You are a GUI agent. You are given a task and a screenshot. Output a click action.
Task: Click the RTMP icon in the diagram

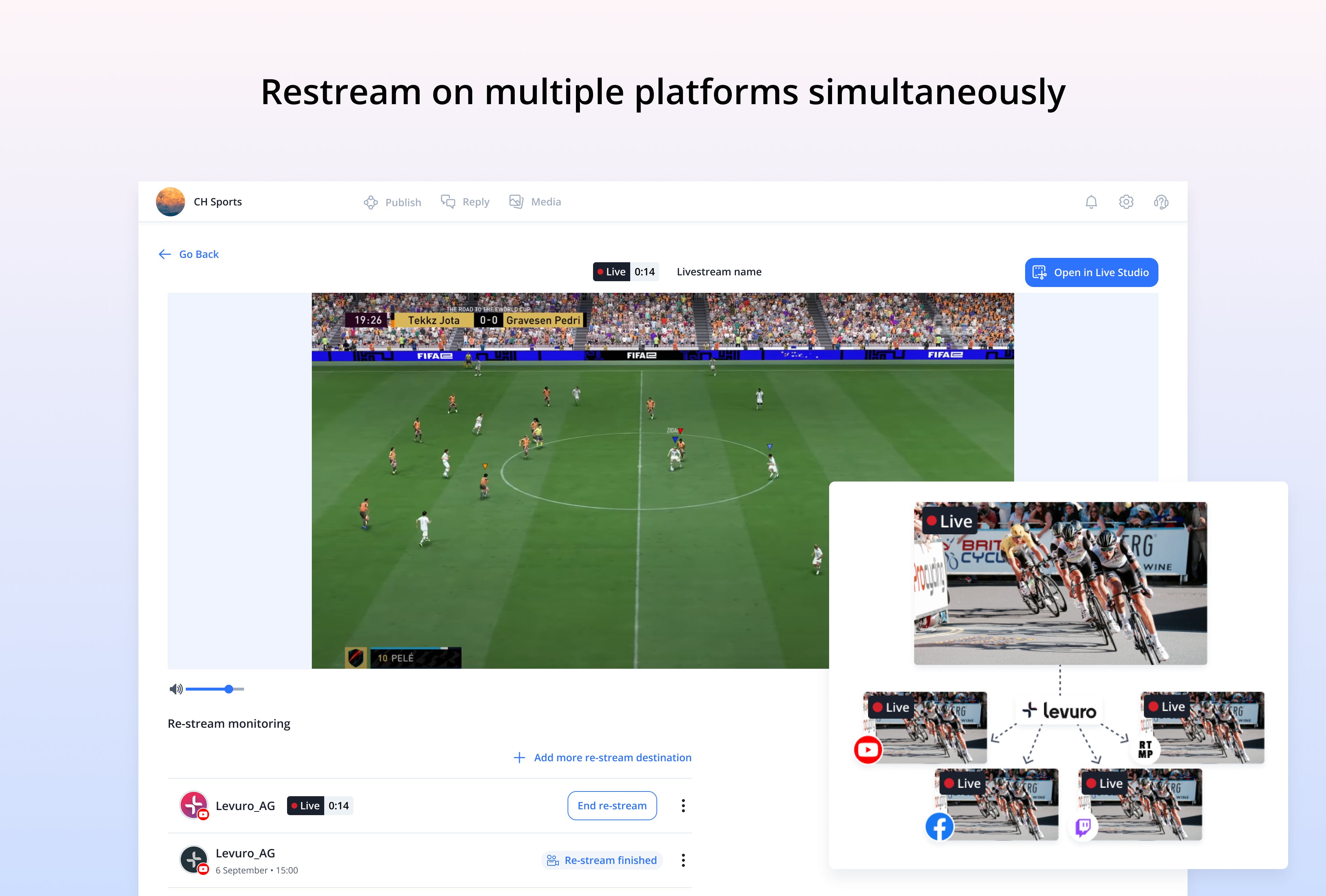1145,750
